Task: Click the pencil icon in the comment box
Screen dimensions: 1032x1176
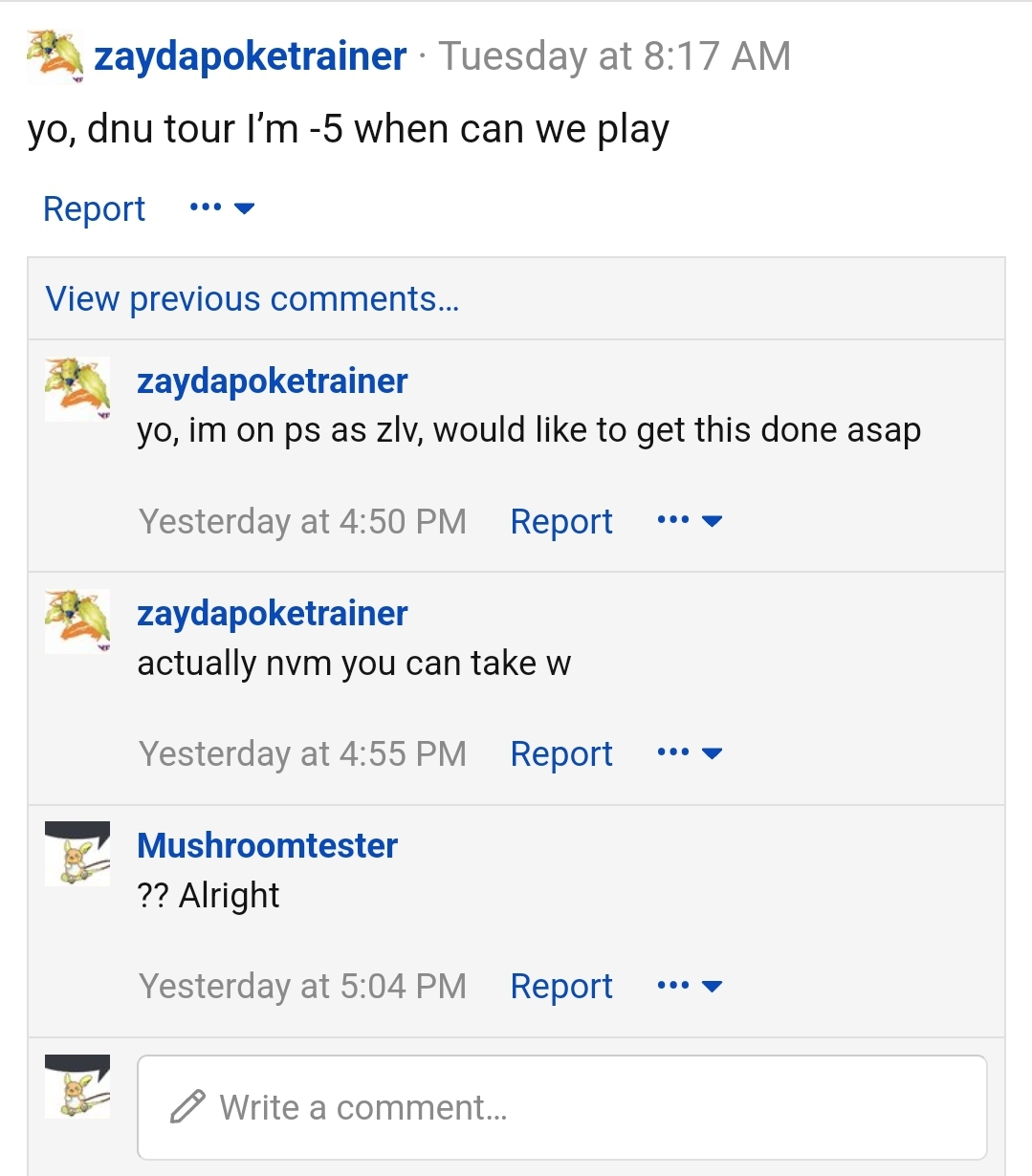Action: (x=187, y=1106)
